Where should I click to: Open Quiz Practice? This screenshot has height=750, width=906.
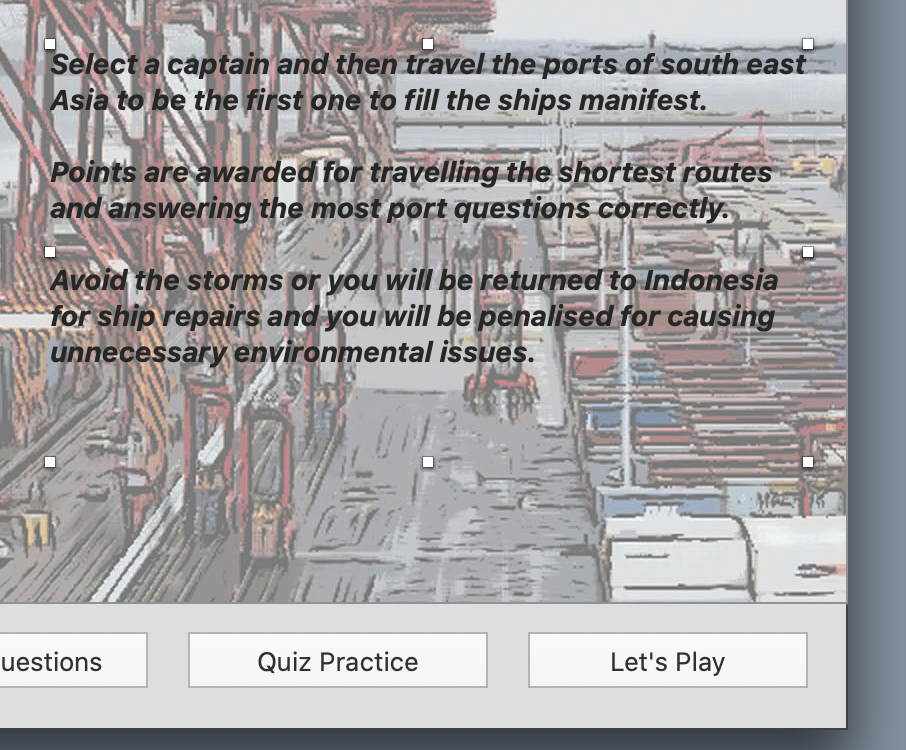tap(338, 660)
